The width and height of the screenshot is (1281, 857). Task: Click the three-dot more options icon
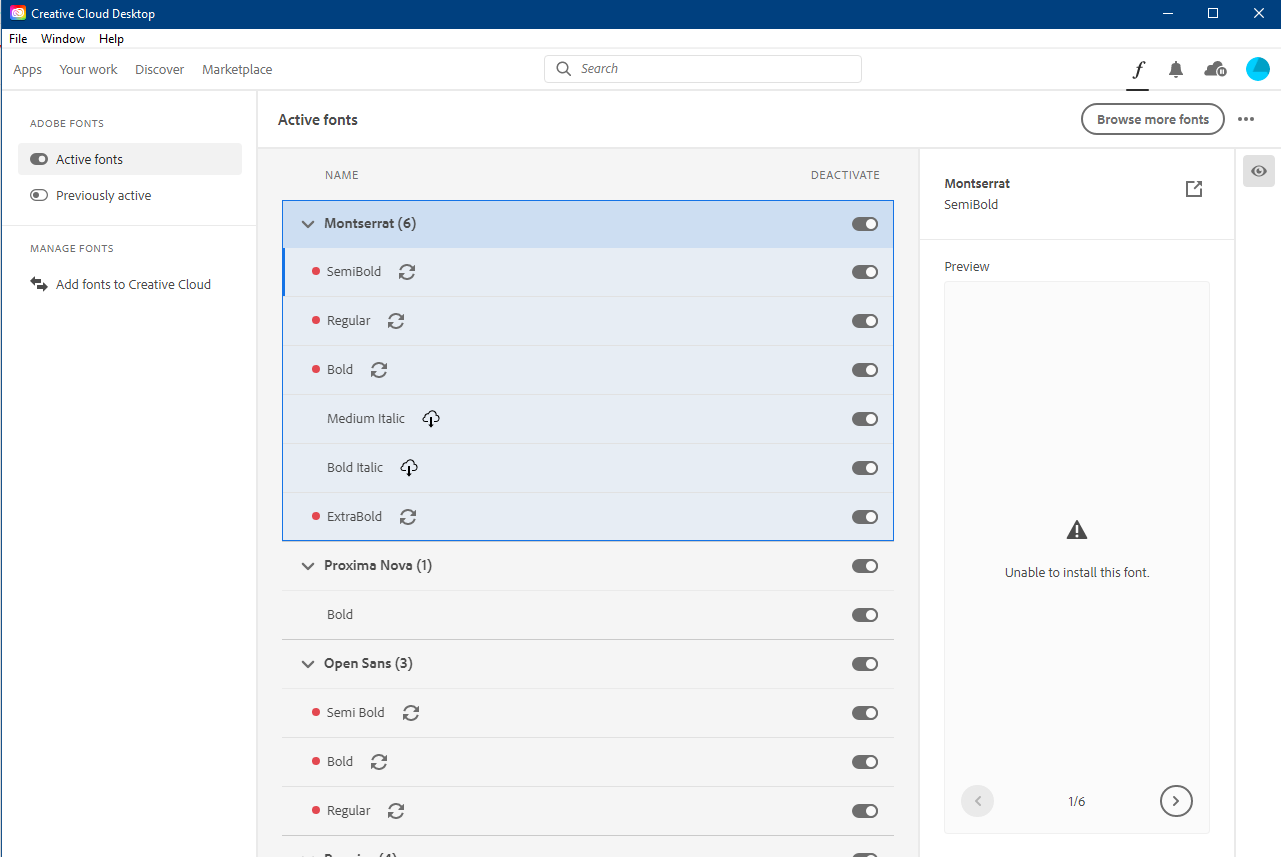pyautogui.click(x=1245, y=119)
